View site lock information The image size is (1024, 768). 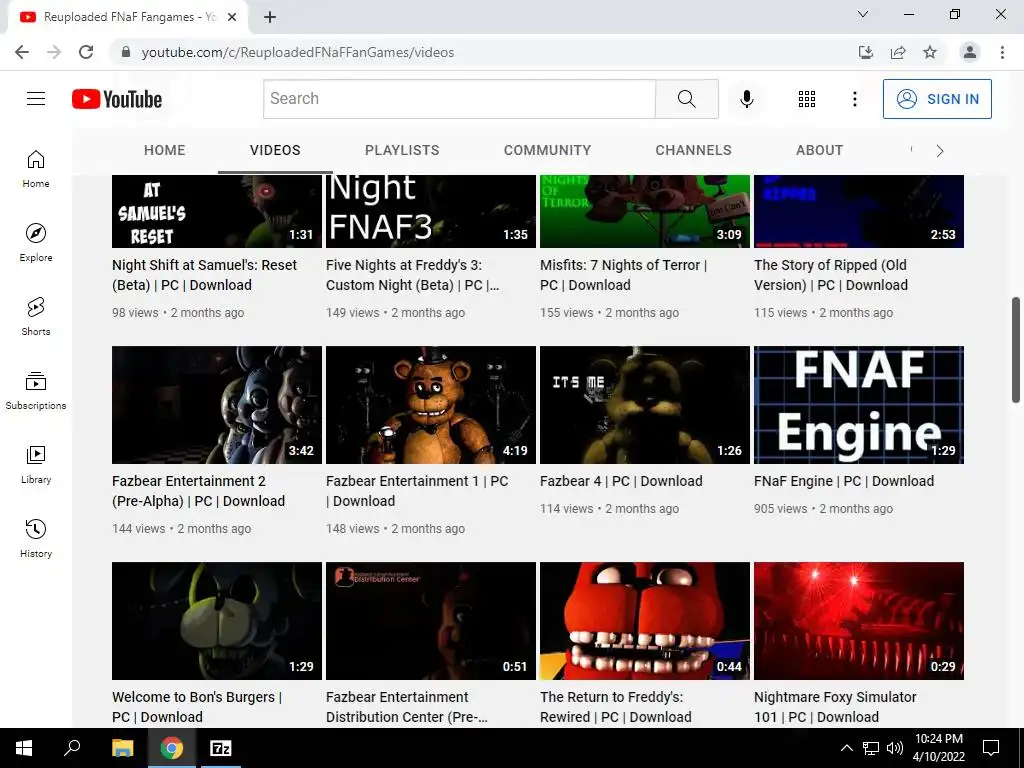pyautogui.click(x=126, y=52)
